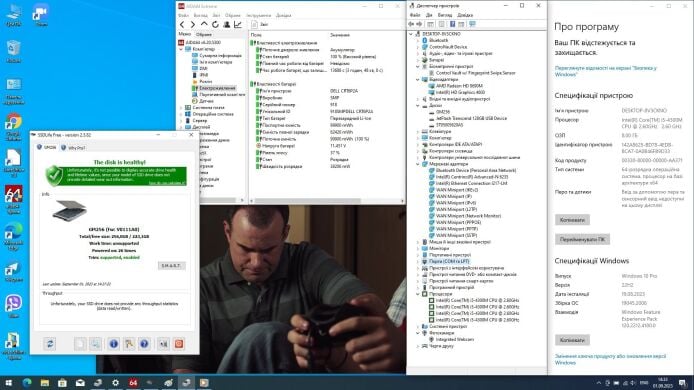
Task: Click SSDLife question mark help icon
Action: click(x=144, y=344)
